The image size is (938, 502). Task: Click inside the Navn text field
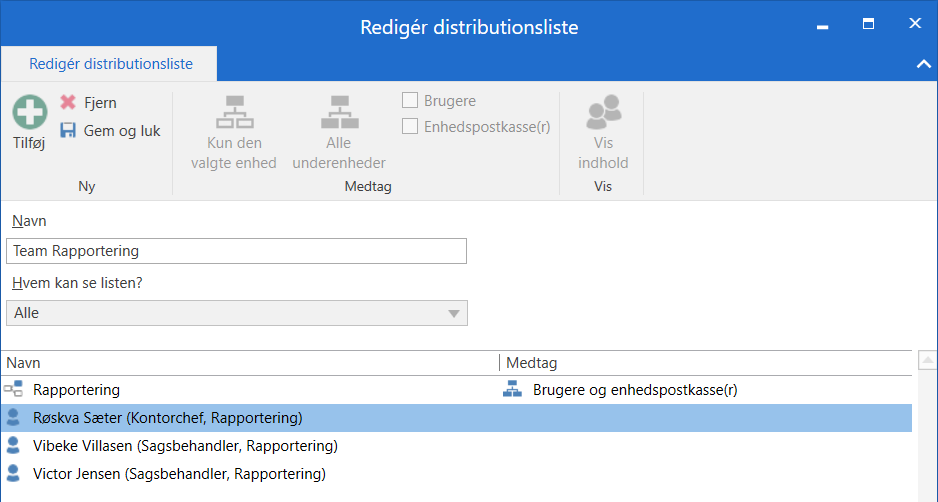point(236,251)
